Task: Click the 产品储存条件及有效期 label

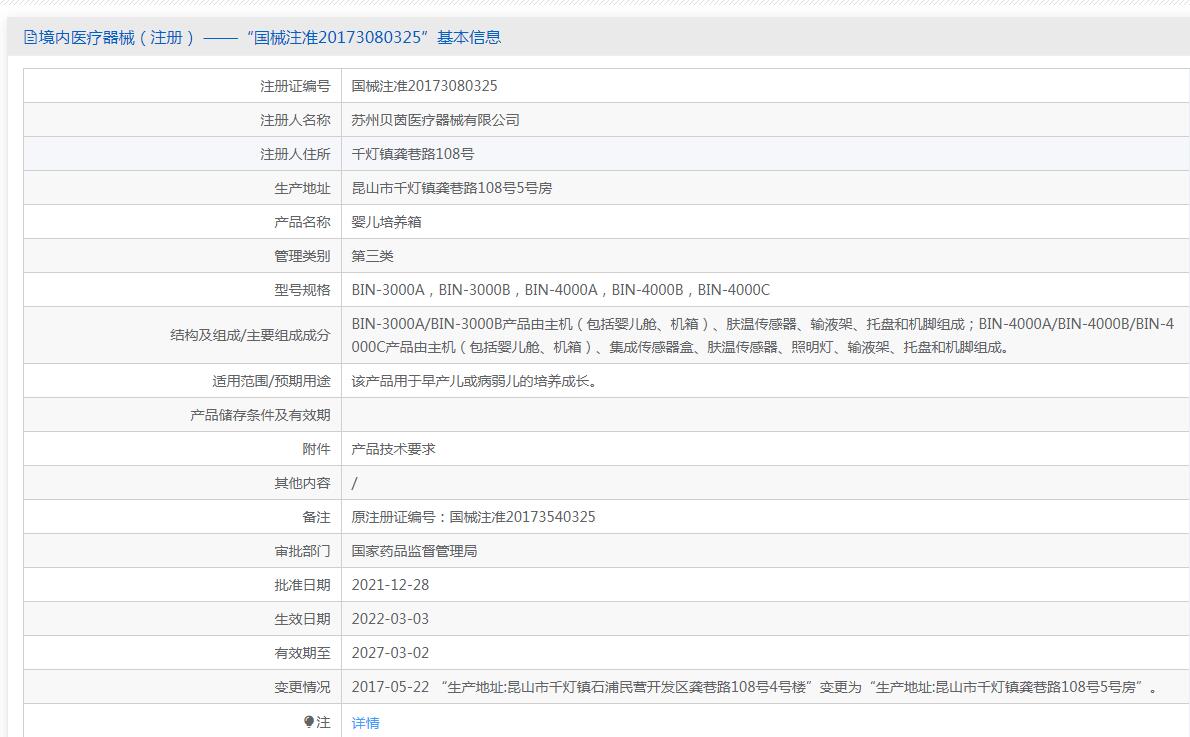Action: 260,415
